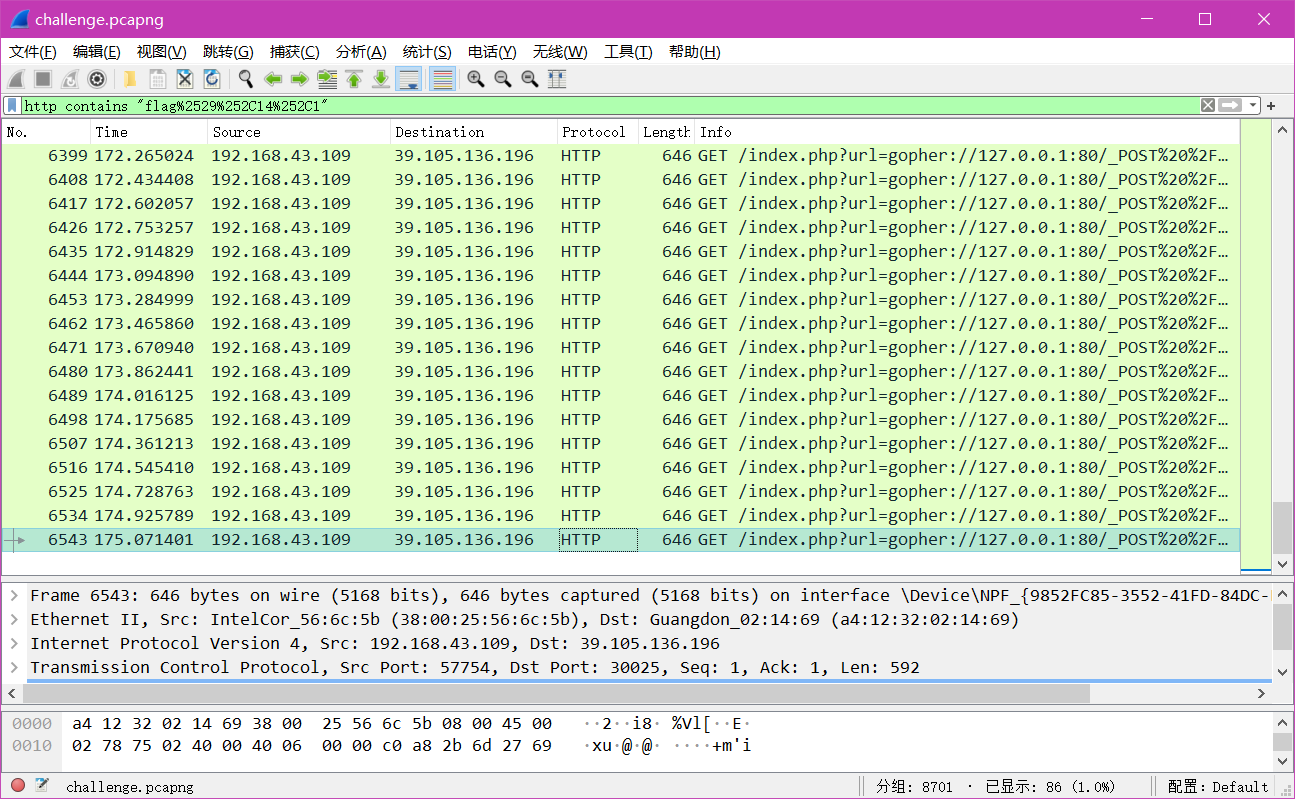Open the 视图(V) menu
Screen dimensions: 1295x799
[x=162, y=52]
